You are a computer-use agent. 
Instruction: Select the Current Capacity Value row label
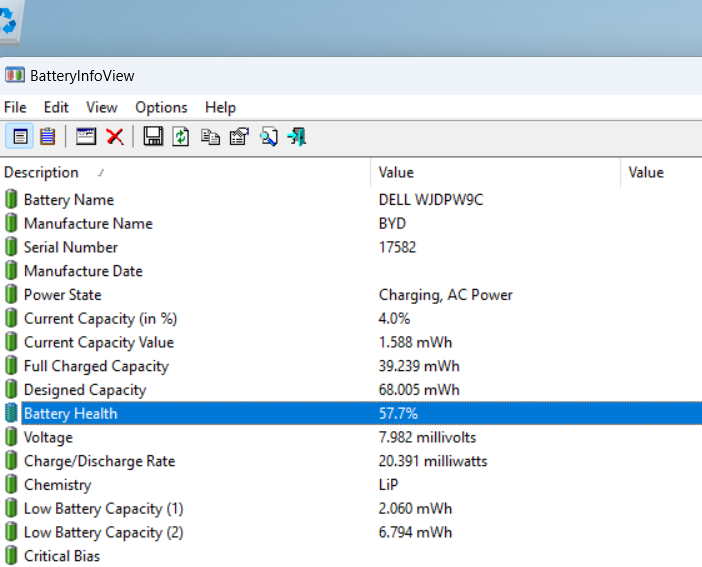point(99,342)
